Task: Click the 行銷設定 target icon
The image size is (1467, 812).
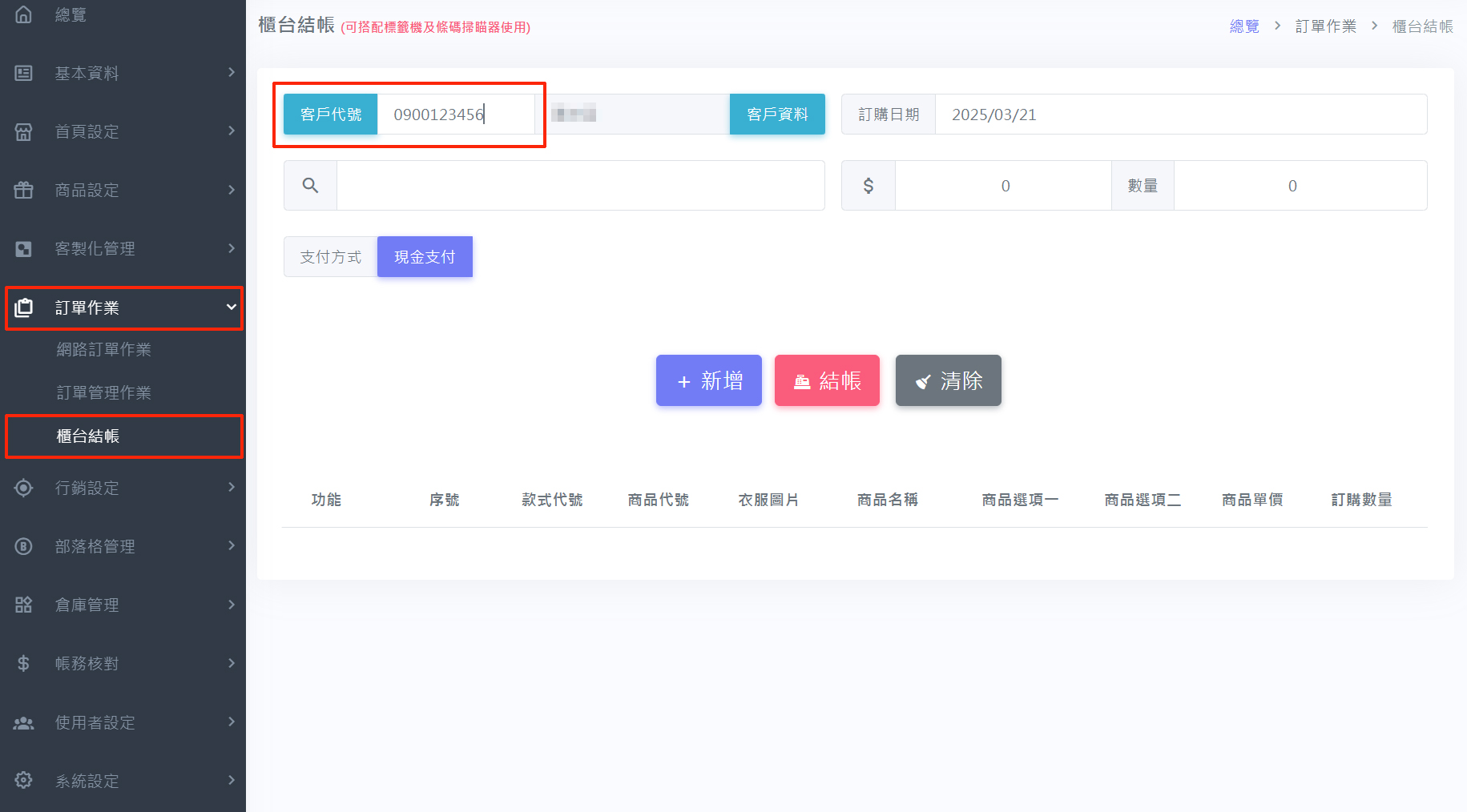Action: coord(24,488)
